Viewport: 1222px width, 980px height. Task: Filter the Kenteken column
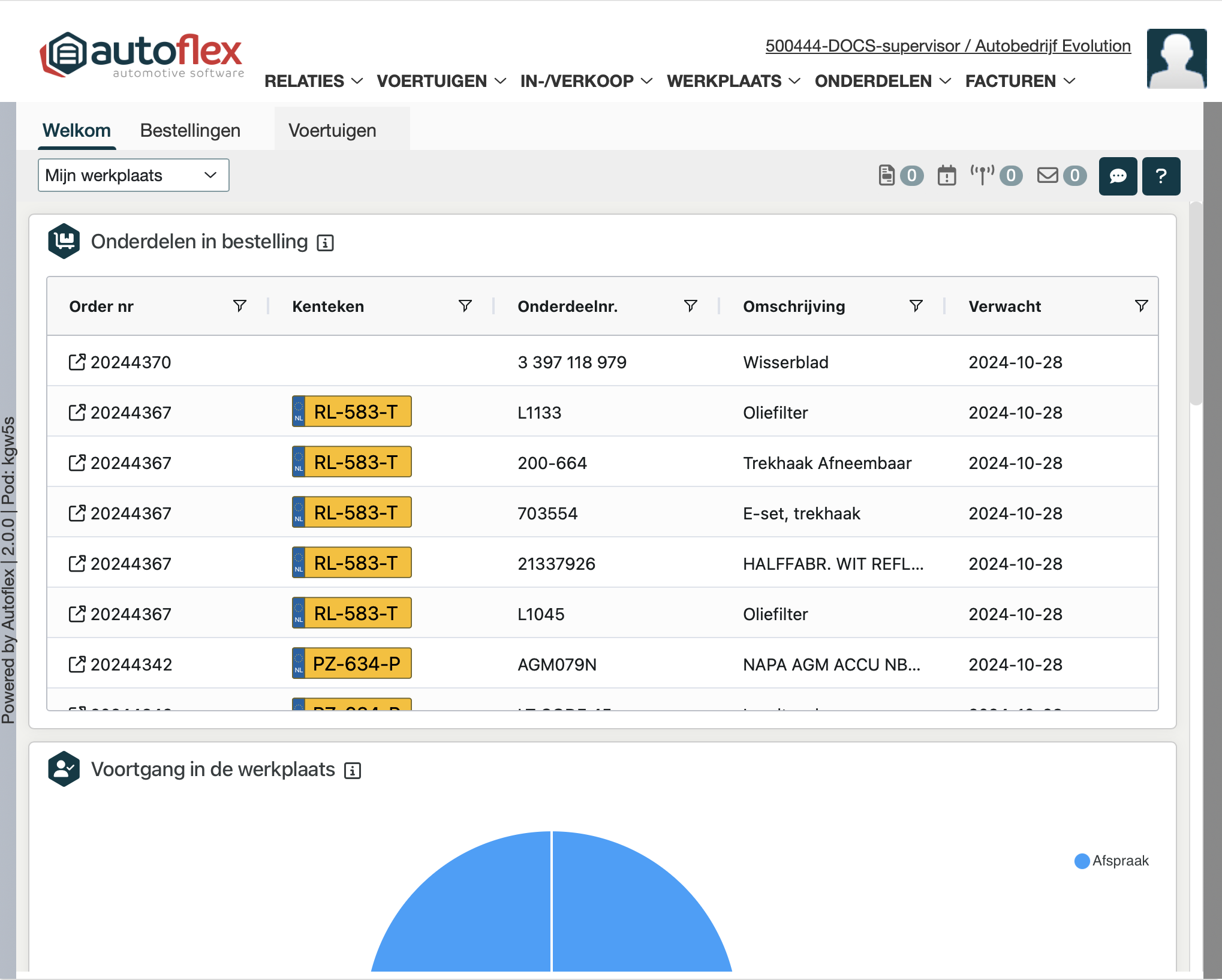coord(465,306)
